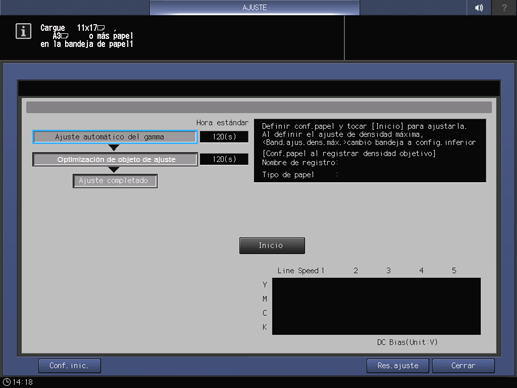This screenshot has height=388, width=517.
Task: Click the Definir conf.papel instruction text
Action: pyautogui.click(x=364, y=126)
